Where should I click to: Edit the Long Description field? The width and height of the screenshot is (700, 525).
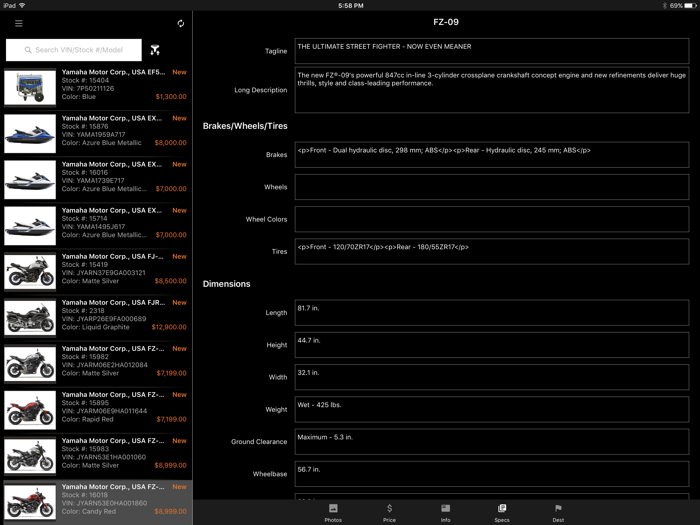492,90
